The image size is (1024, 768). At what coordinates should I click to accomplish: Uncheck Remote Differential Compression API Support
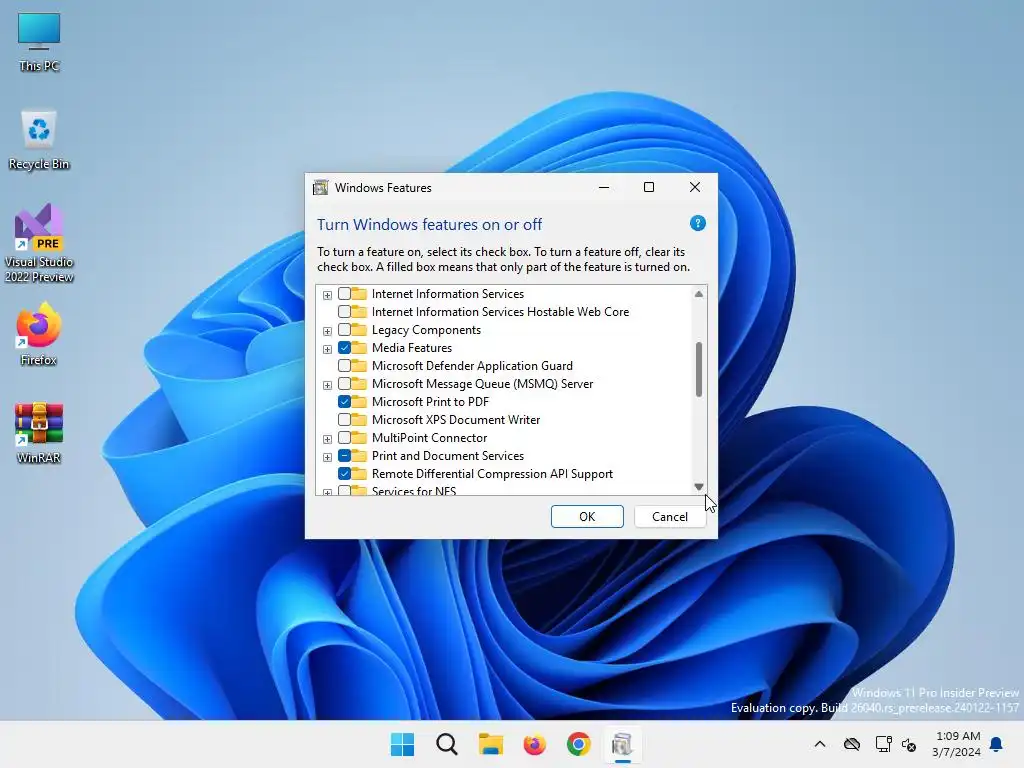[x=344, y=473]
